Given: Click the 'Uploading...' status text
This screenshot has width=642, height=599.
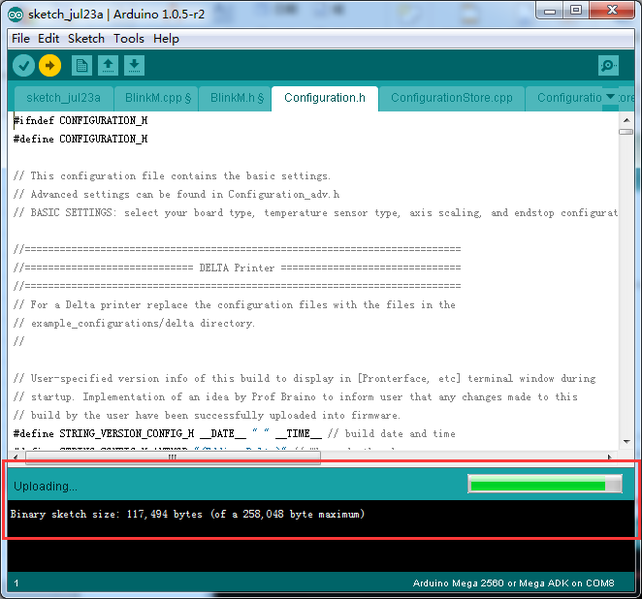Looking at the screenshot, I should [x=45, y=486].
